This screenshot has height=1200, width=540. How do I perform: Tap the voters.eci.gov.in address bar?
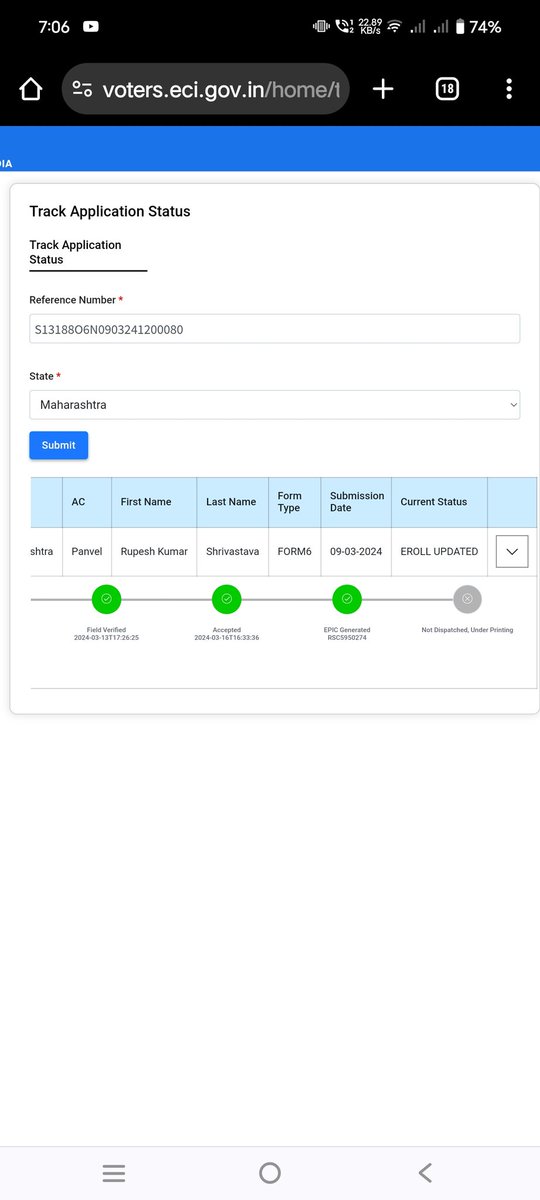206,89
